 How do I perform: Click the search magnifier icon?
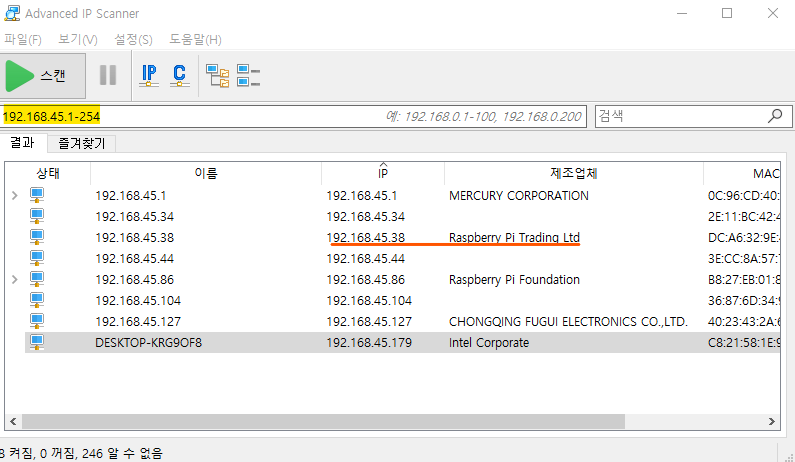tap(775, 116)
